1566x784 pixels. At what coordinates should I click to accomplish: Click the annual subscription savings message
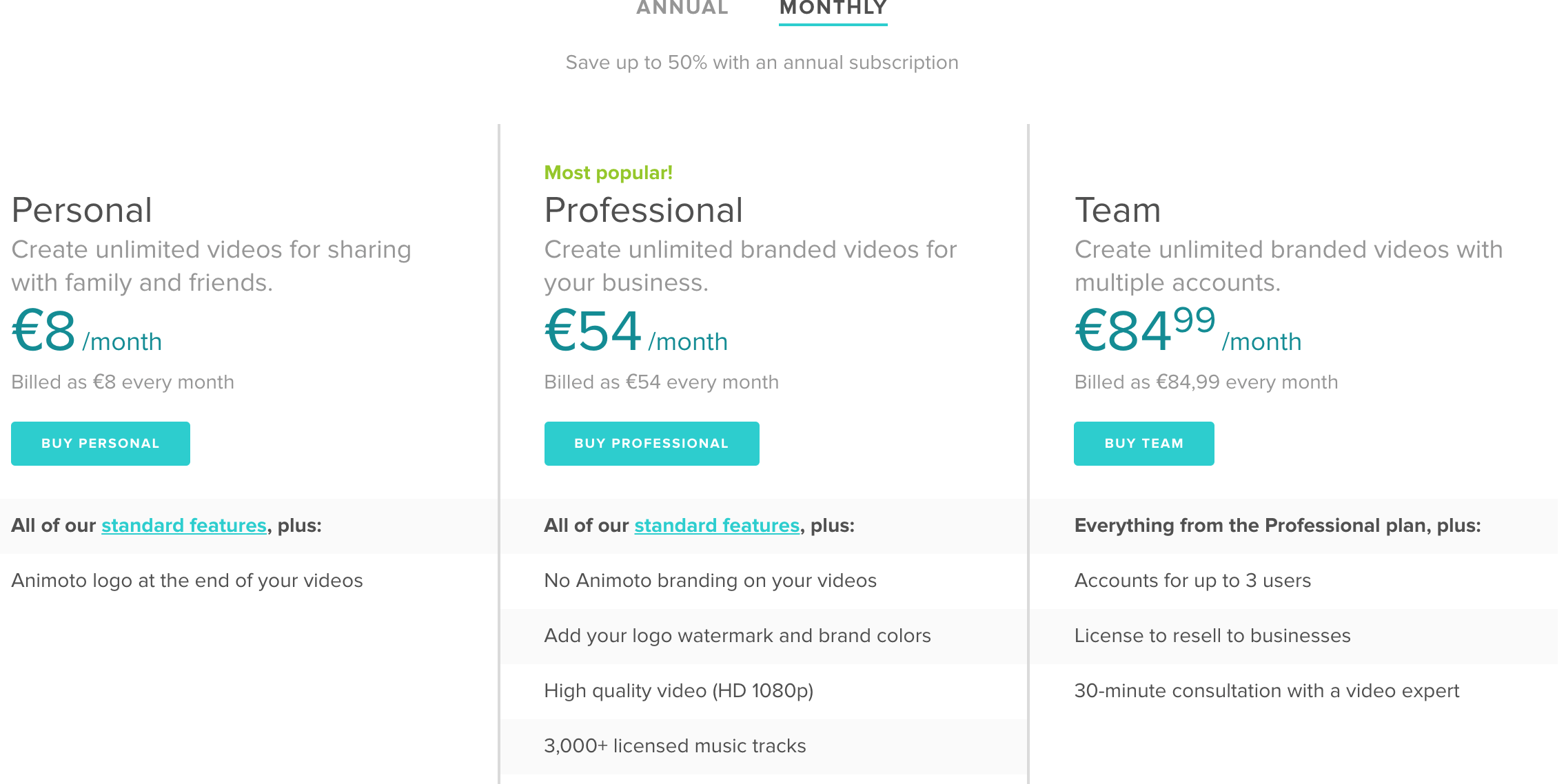click(x=761, y=62)
